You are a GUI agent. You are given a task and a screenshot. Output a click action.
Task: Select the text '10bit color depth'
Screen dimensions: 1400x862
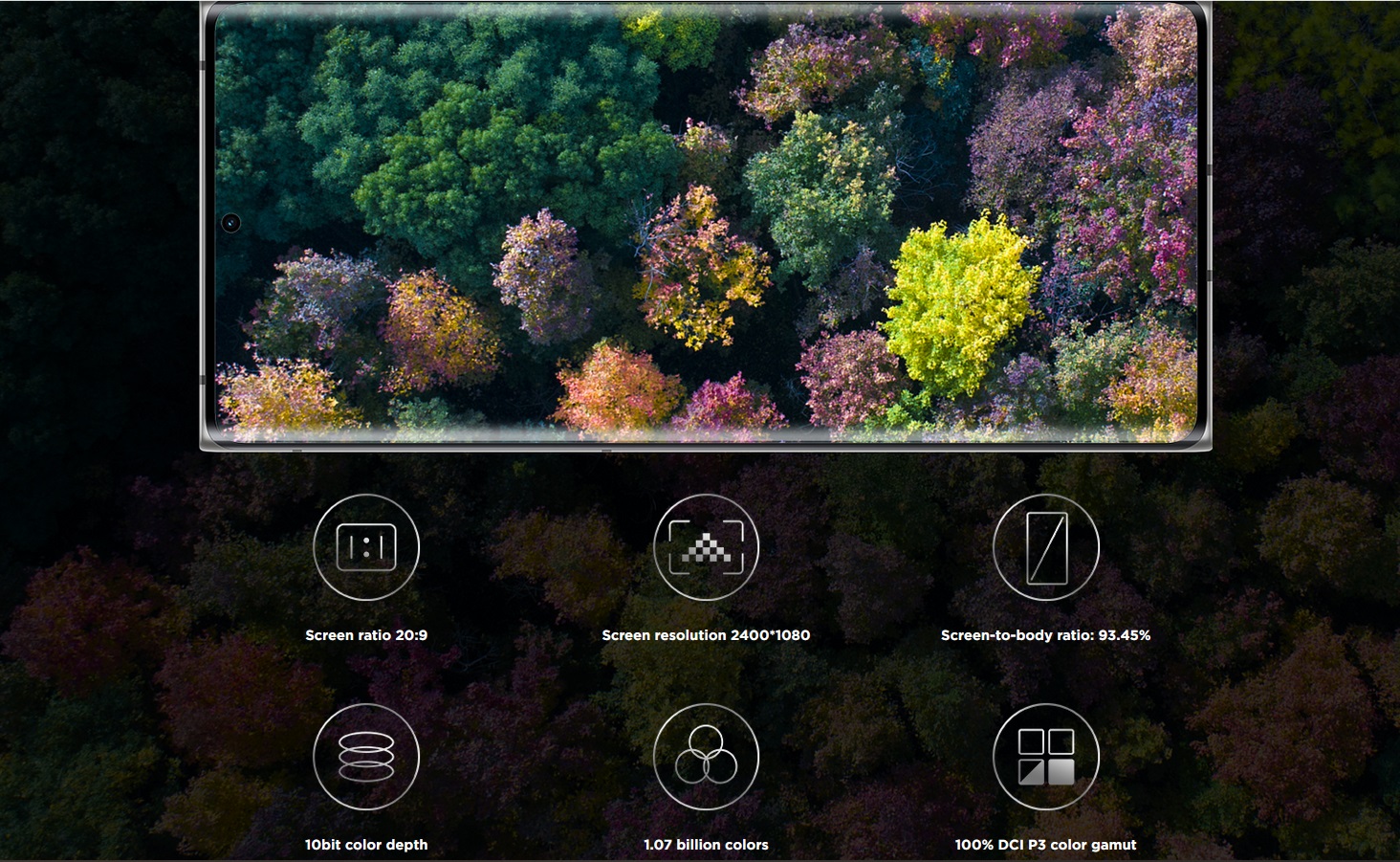(x=366, y=845)
